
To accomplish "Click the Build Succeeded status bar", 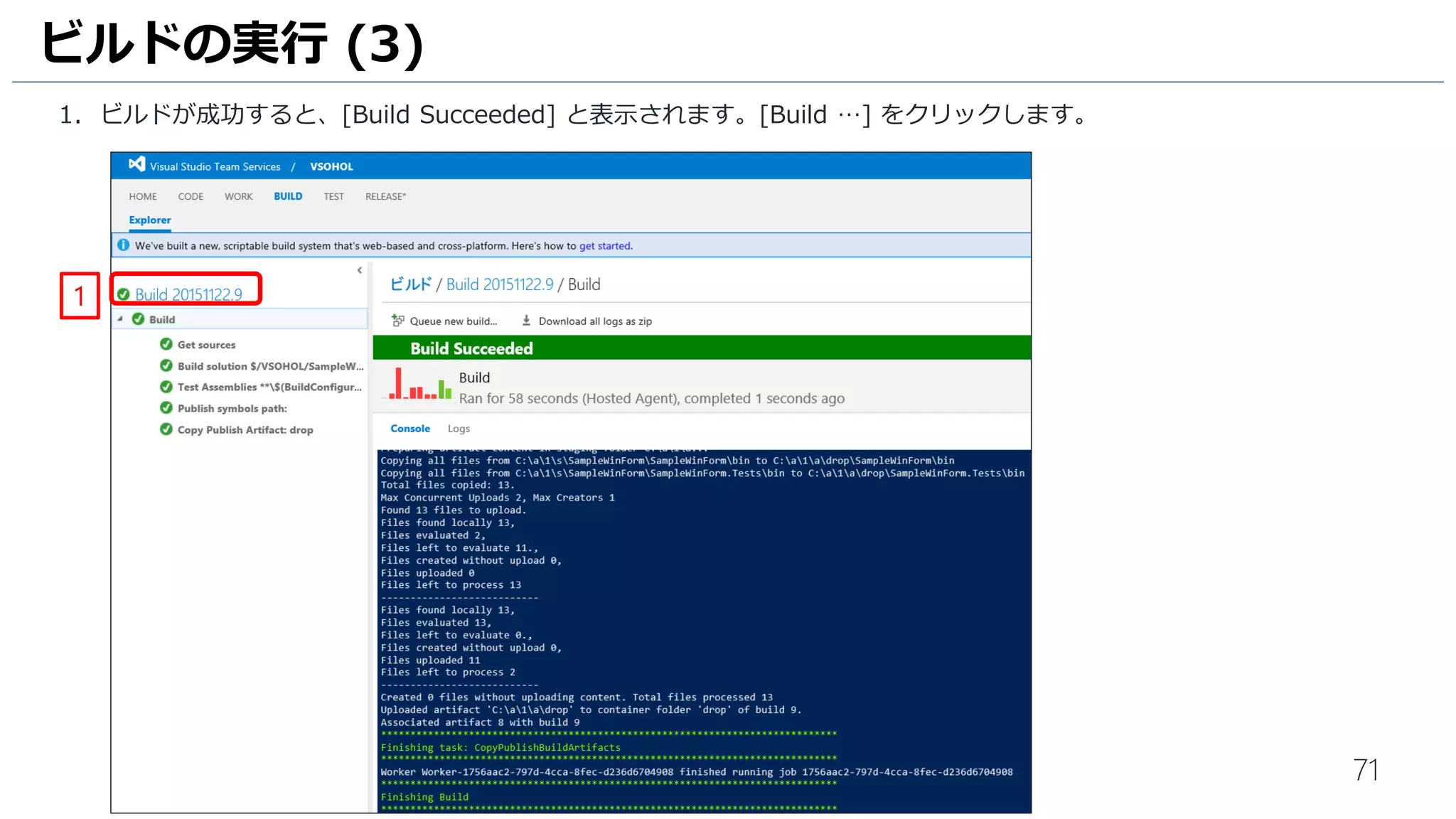I will [702, 348].
